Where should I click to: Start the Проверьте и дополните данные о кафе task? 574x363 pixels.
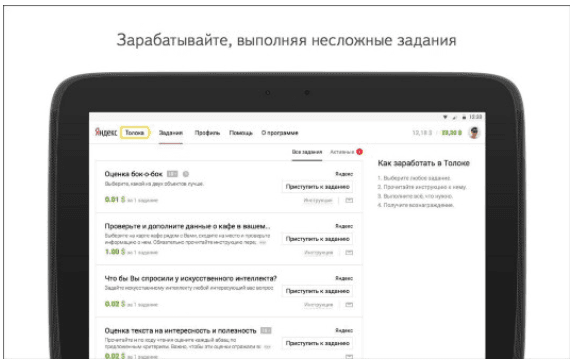coord(317,239)
